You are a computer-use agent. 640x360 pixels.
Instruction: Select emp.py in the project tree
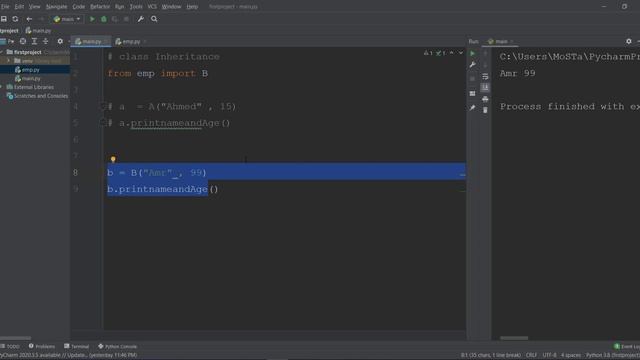tap(31, 70)
